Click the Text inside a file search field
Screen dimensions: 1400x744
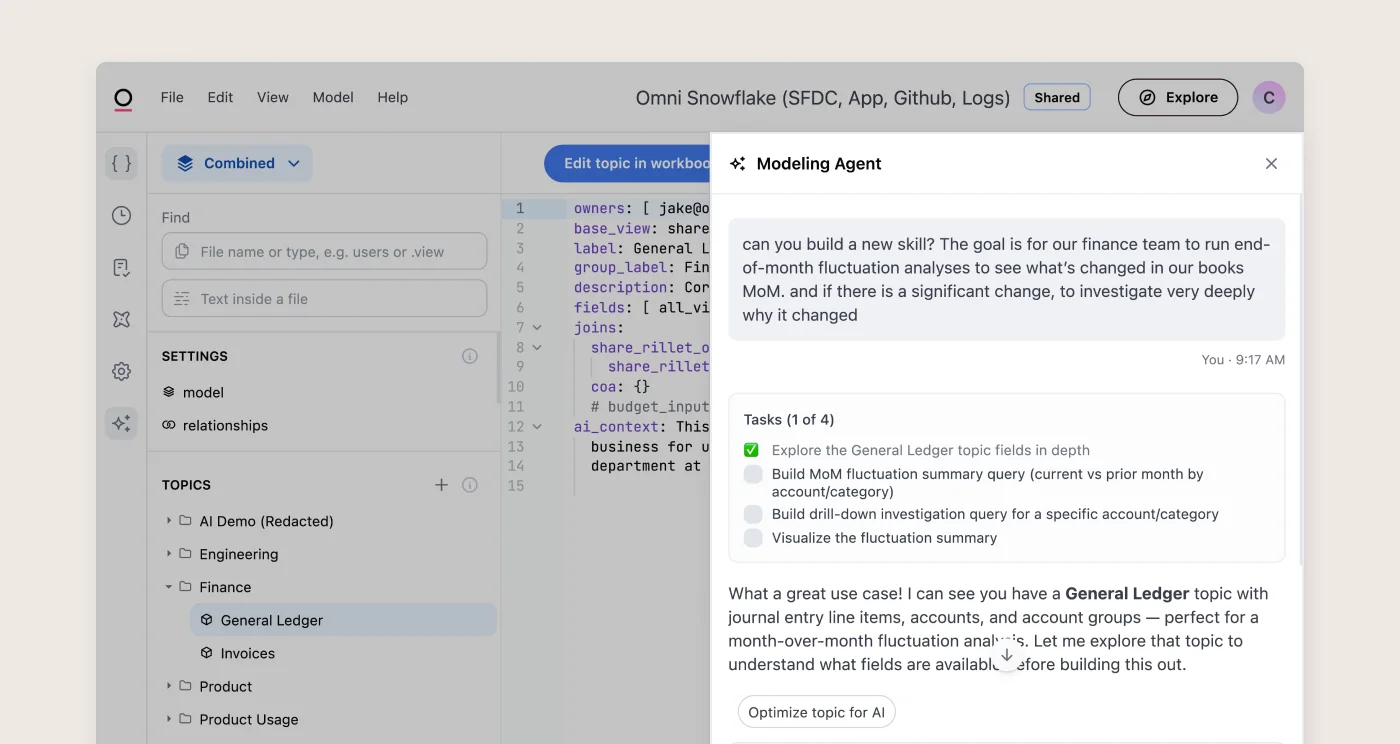[x=324, y=298]
